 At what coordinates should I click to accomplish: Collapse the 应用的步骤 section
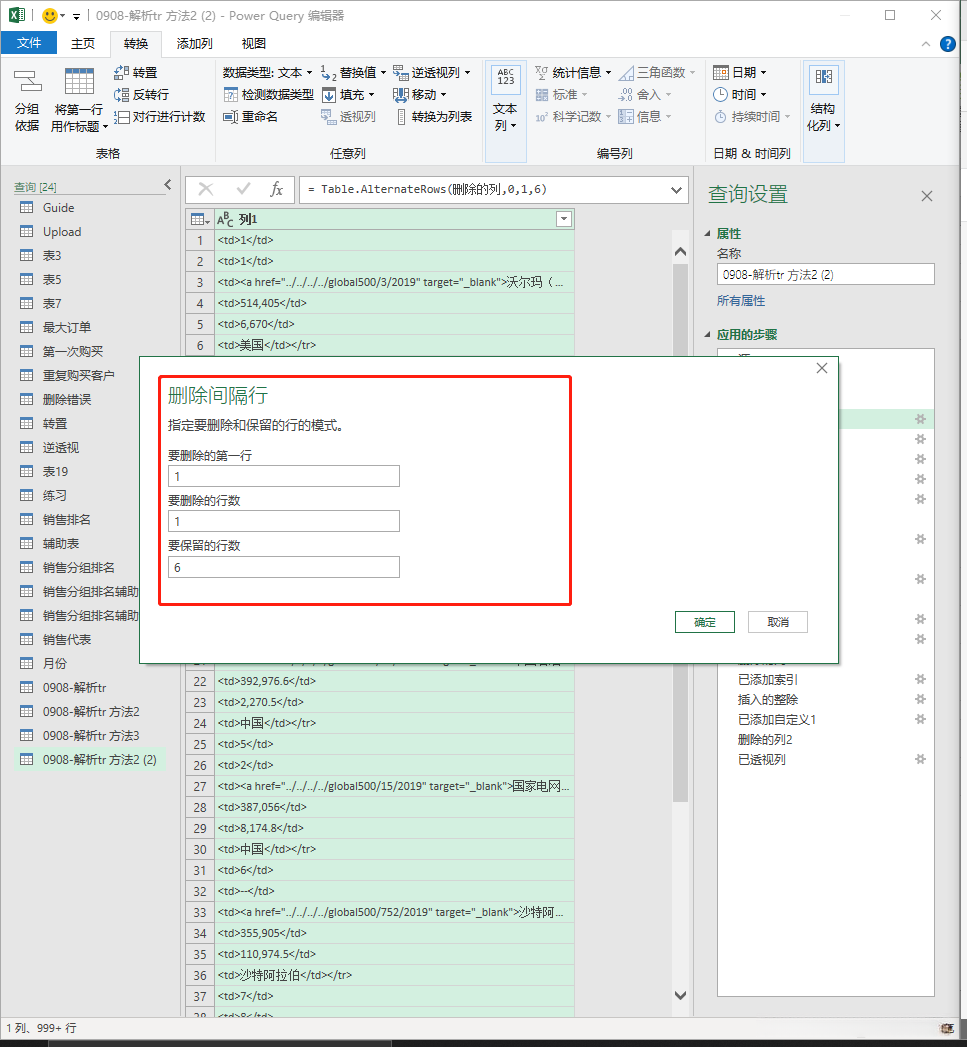point(708,335)
